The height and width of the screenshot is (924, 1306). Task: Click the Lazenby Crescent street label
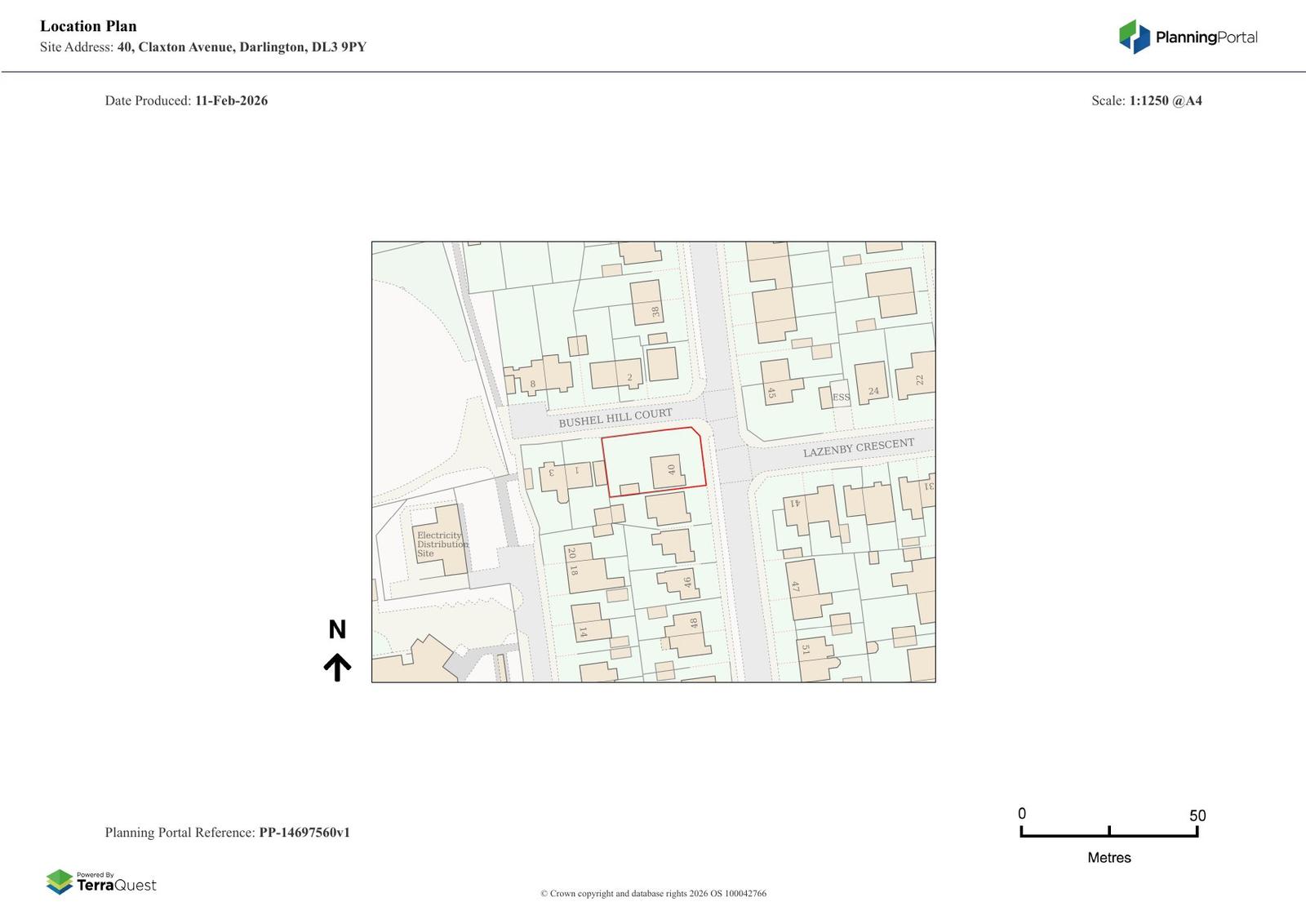pyautogui.click(x=858, y=447)
